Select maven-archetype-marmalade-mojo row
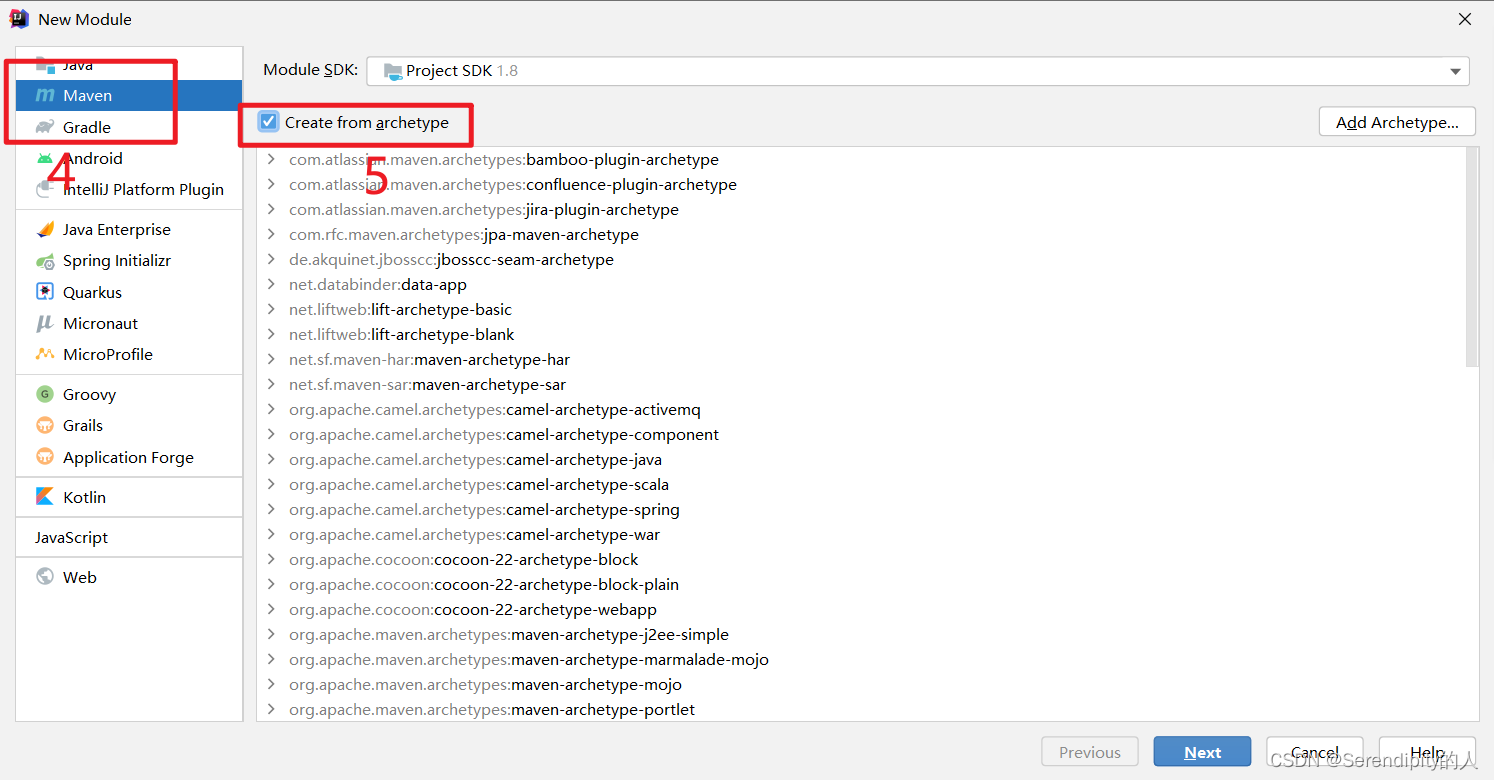 coord(861,659)
